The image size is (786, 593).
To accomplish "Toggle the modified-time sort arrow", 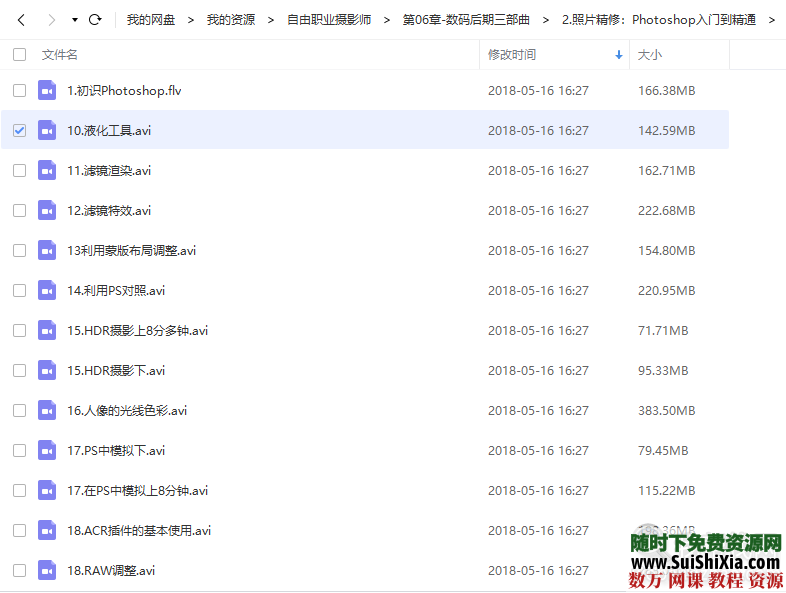I will (619, 55).
